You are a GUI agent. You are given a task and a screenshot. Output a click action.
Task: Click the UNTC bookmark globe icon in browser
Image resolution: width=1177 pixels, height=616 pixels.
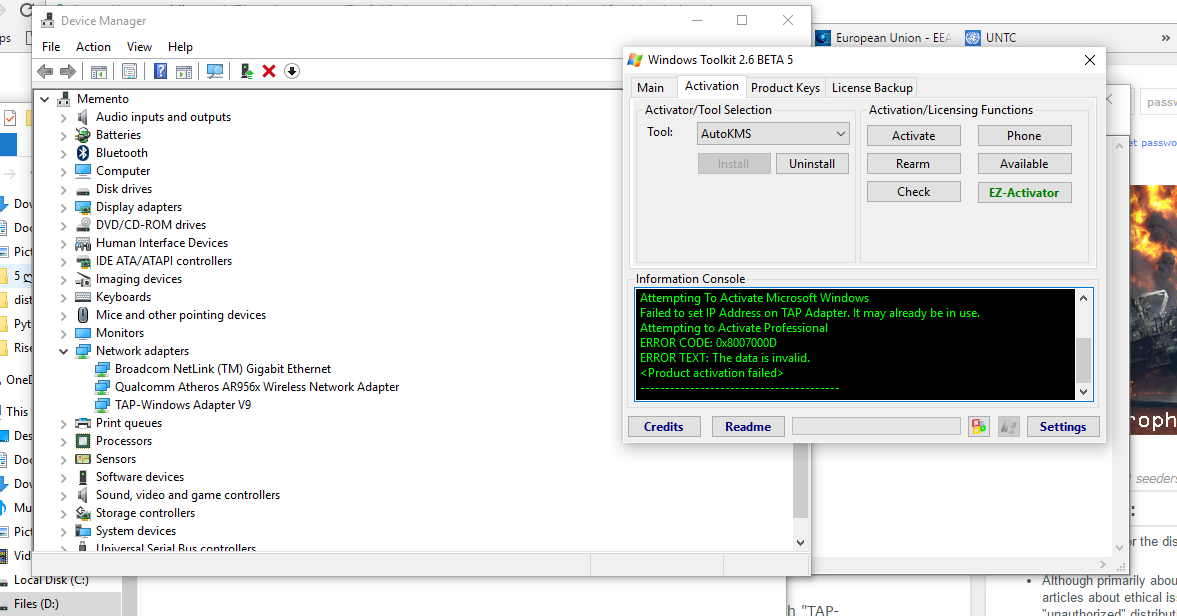973,38
